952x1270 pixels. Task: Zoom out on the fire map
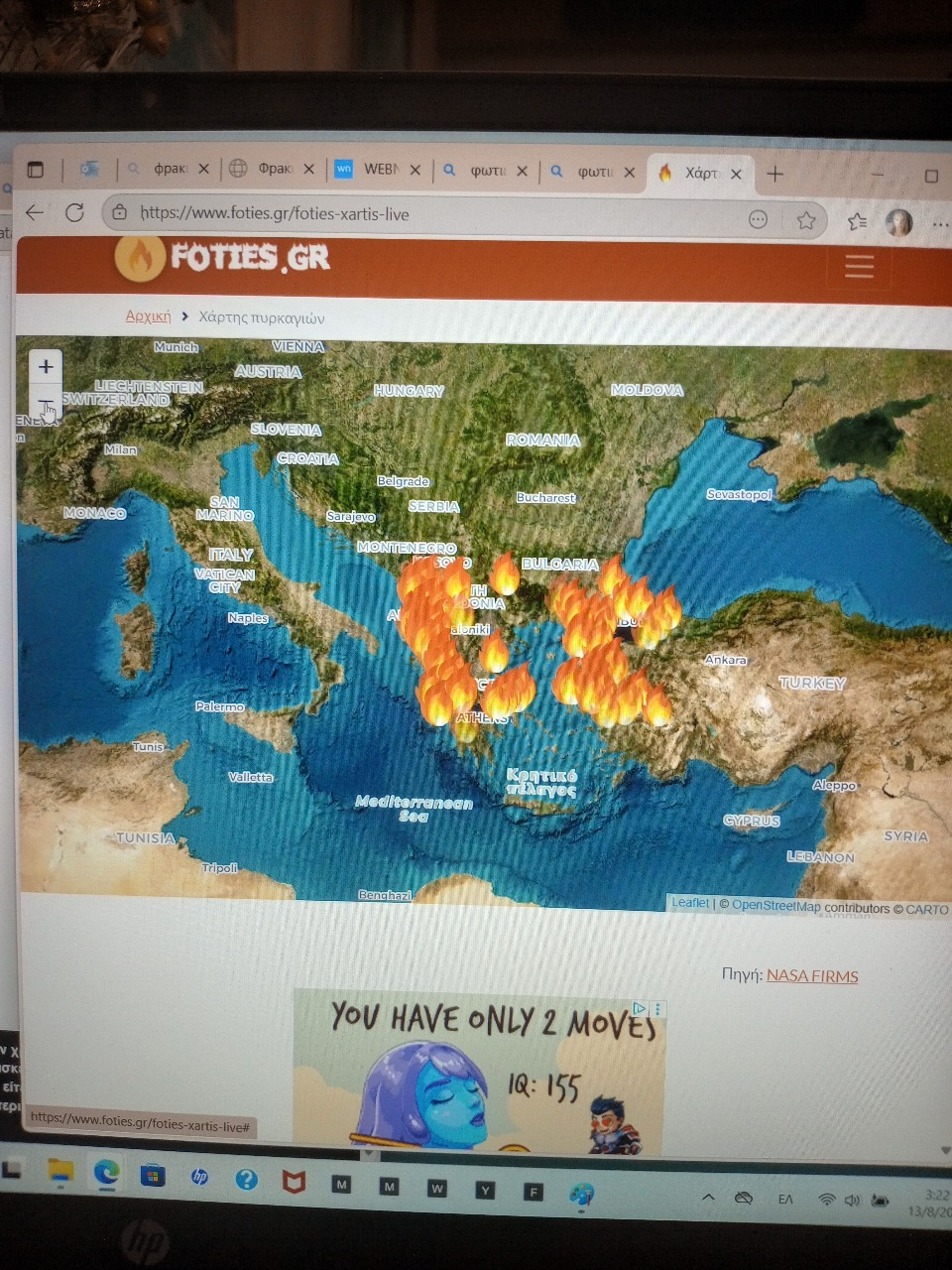pos(46,403)
